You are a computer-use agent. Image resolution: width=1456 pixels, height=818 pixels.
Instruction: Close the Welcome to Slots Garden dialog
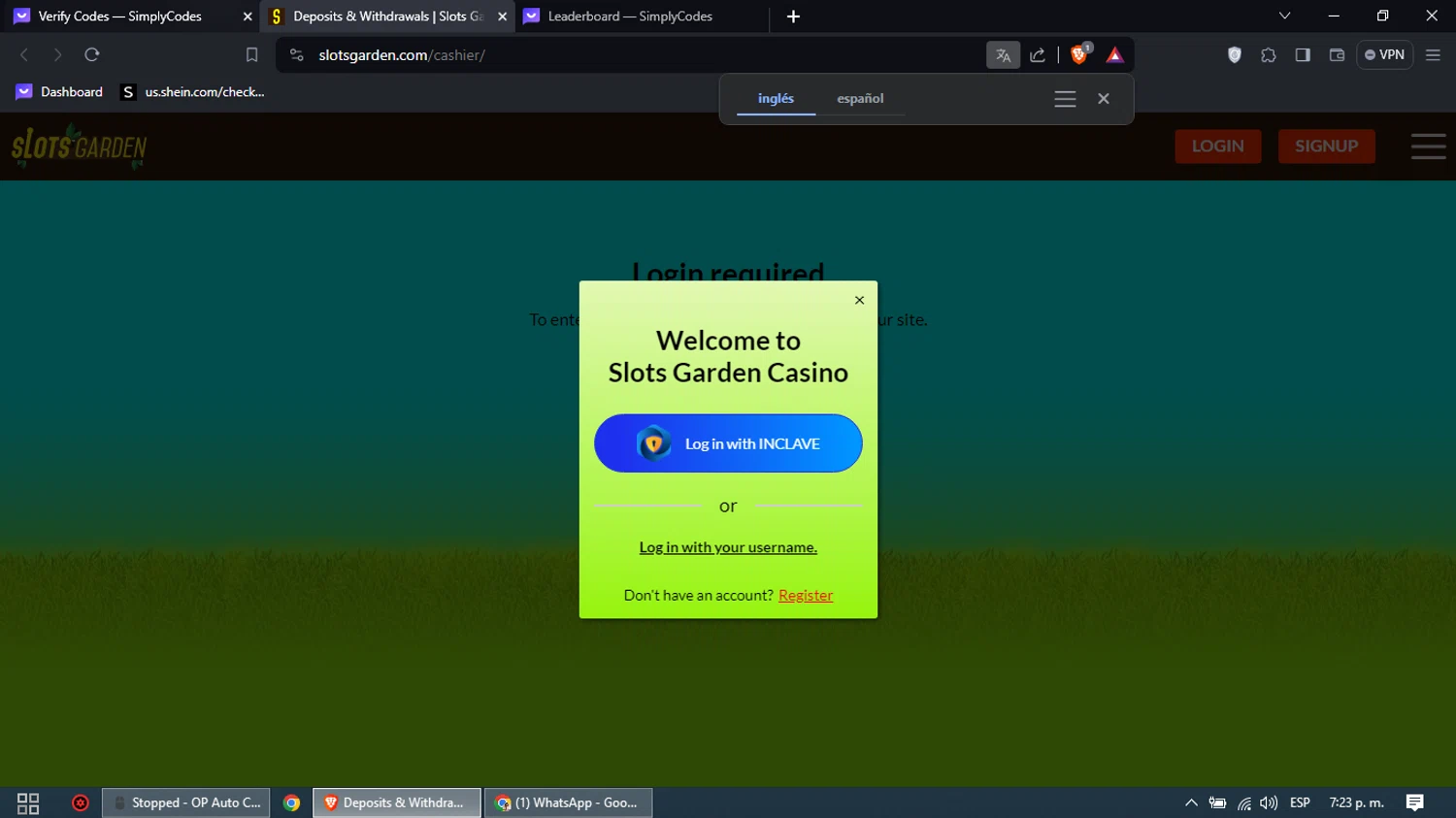pyautogui.click(x=859, y=300)
